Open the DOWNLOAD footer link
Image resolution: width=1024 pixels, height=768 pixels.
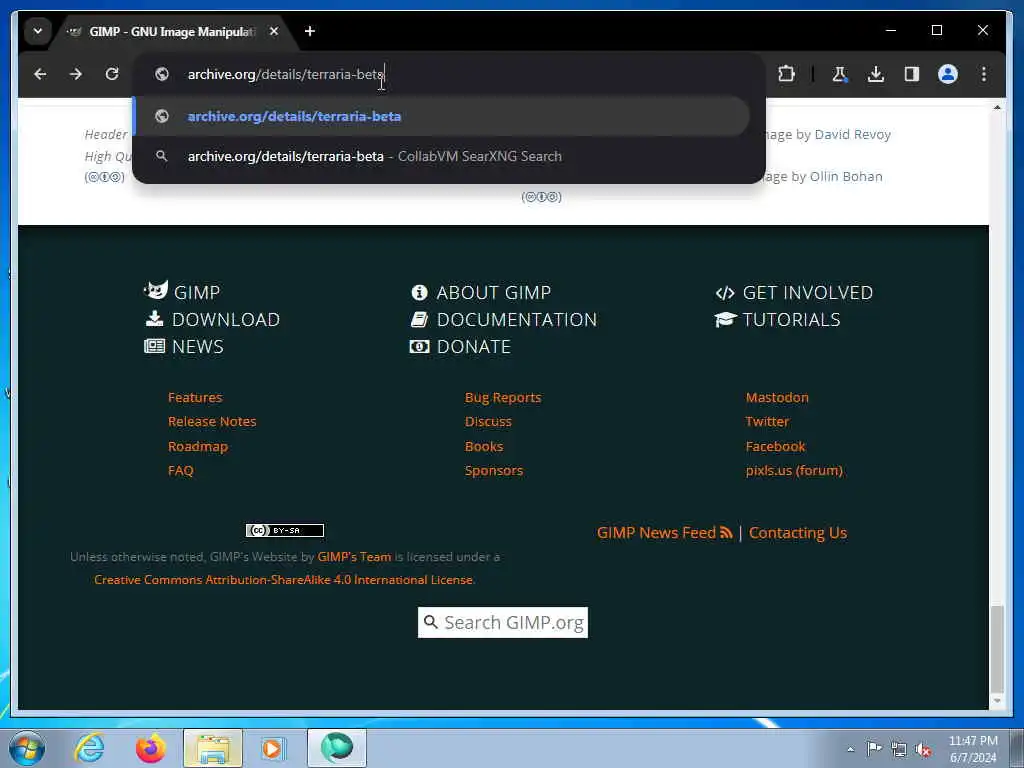pyautogui.click(x=226, y=319)
